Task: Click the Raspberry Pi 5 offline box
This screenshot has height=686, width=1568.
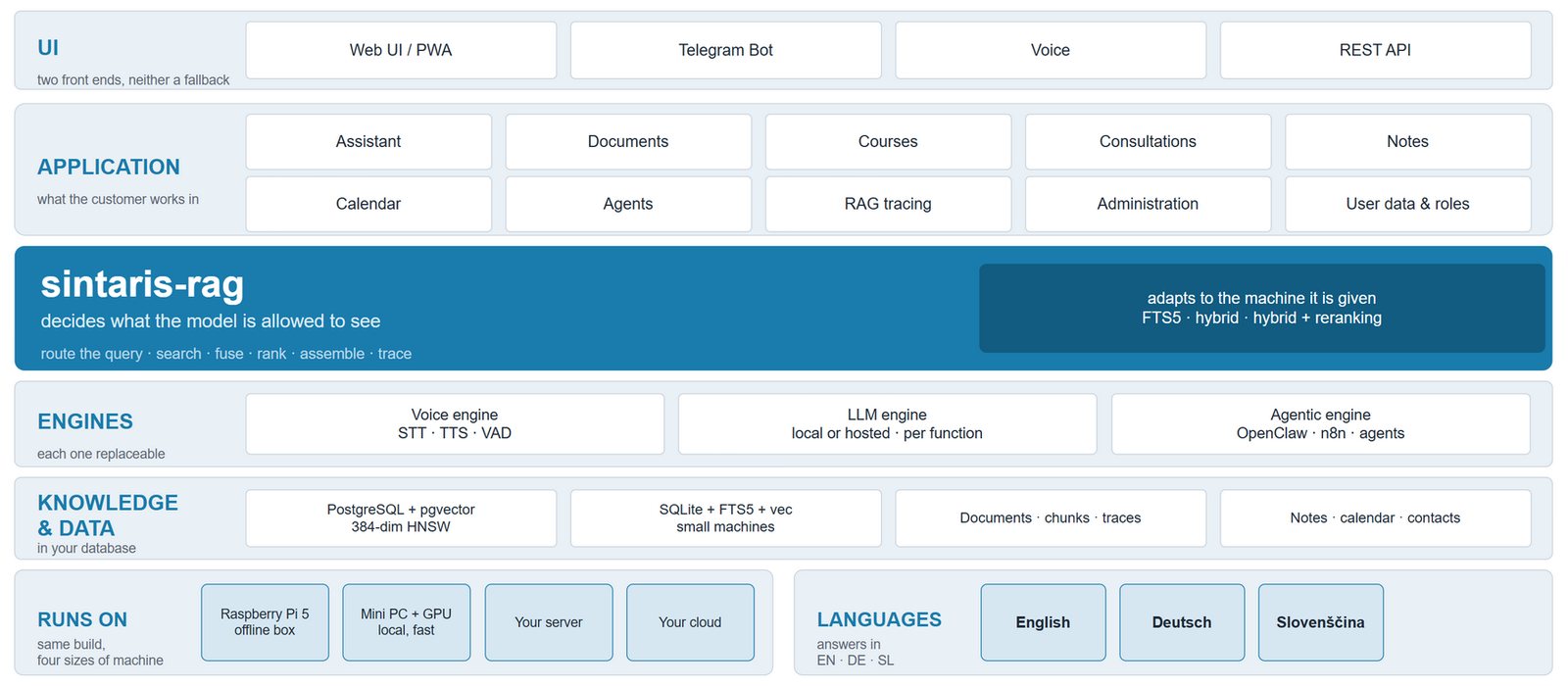Action: [x=265, y=622]
